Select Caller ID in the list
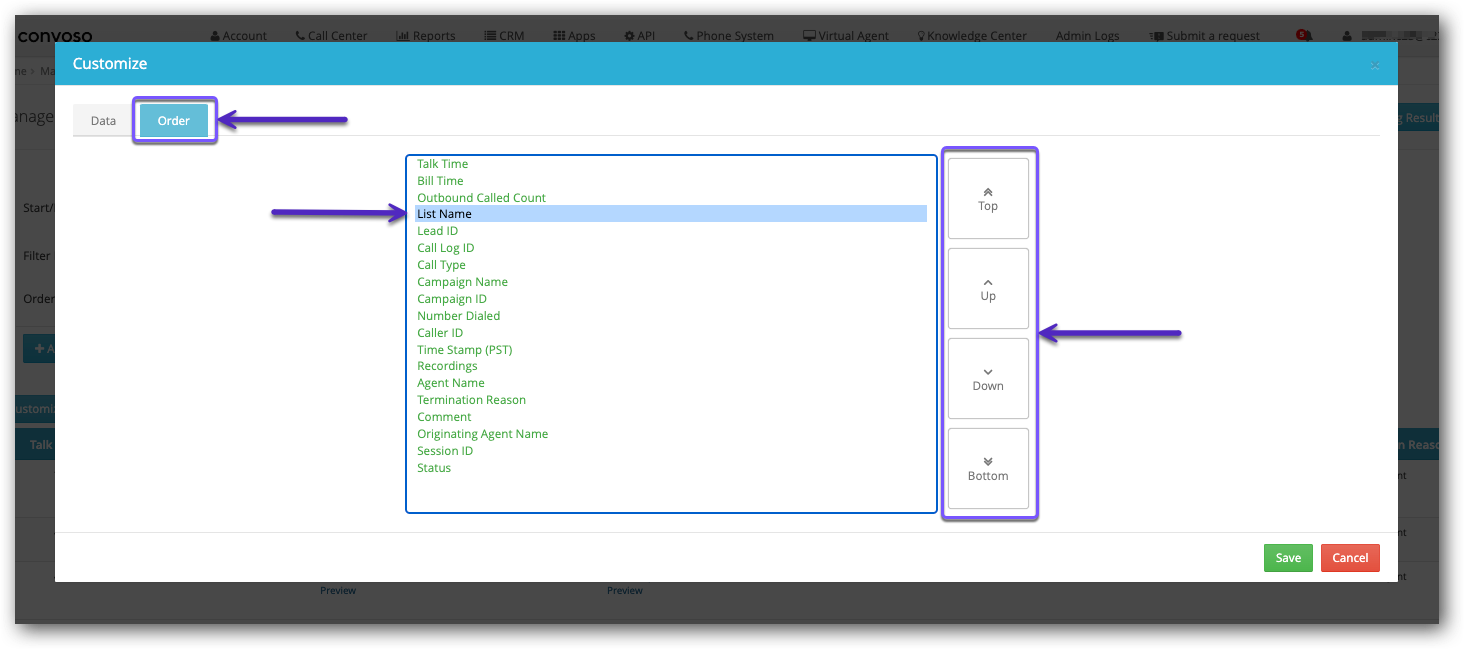Image resolution: width=1464 pixels, height=649 pixels. pos(671,333)
